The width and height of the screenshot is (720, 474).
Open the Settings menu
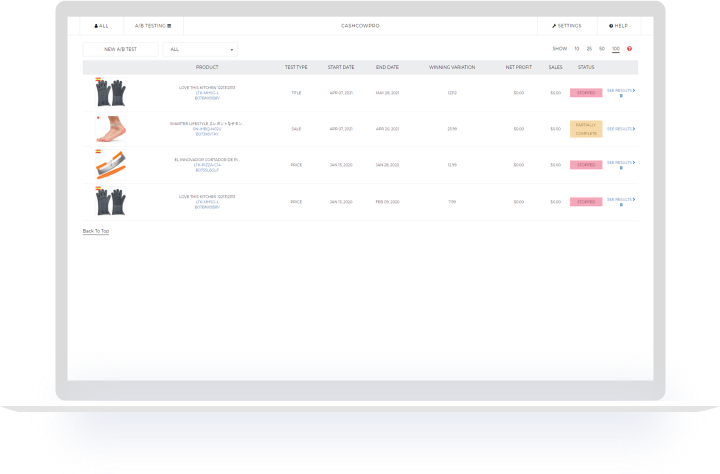click(x=567, y=26)
